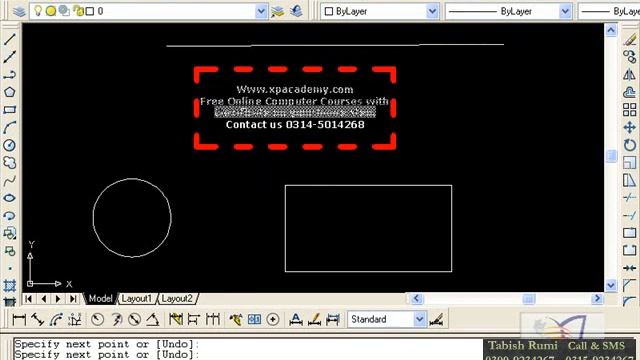Select the Array tool

[x=630, y=109]
